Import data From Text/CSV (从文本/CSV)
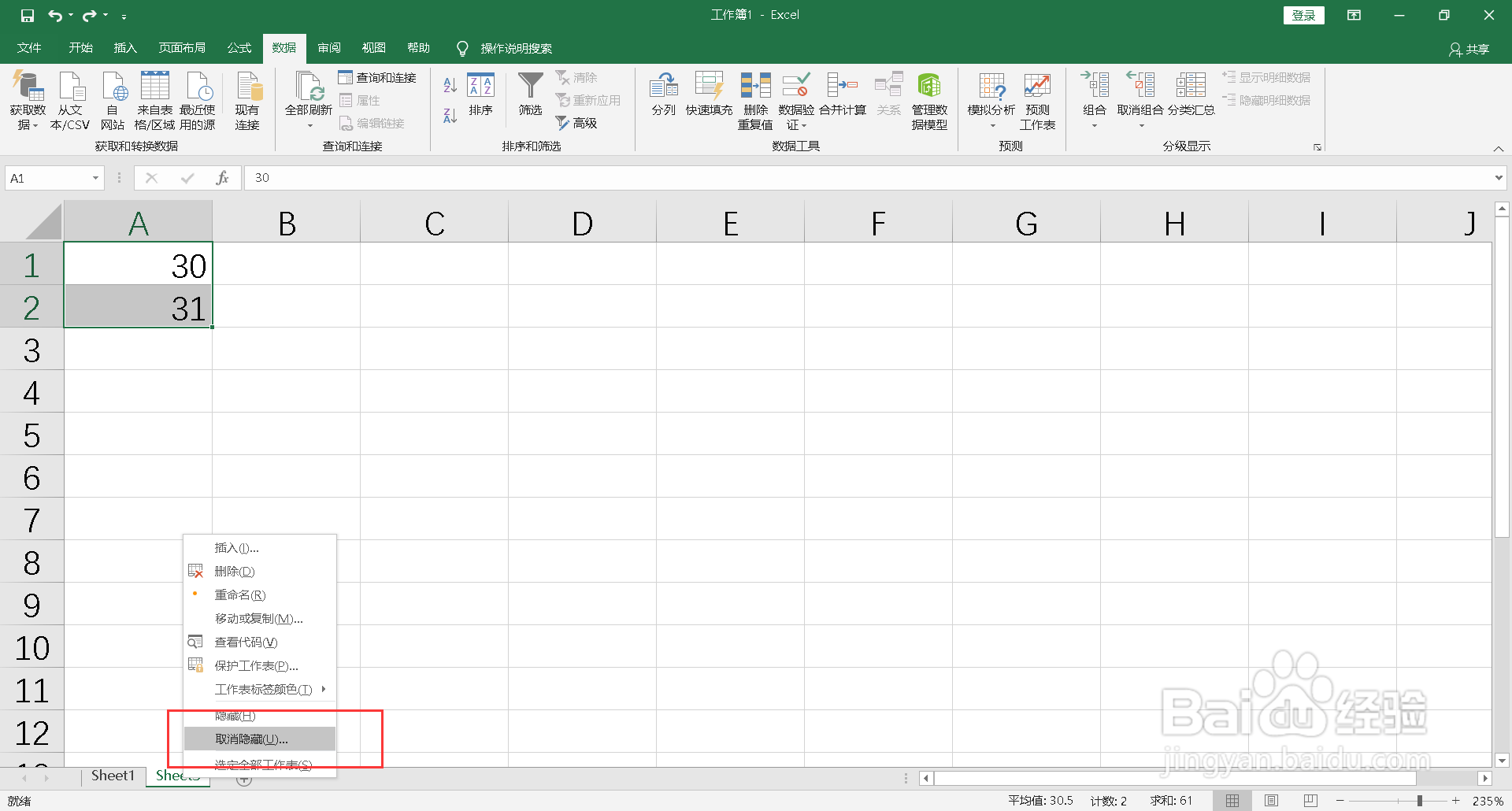The image size is (1512, 811). tap(70, 101)
